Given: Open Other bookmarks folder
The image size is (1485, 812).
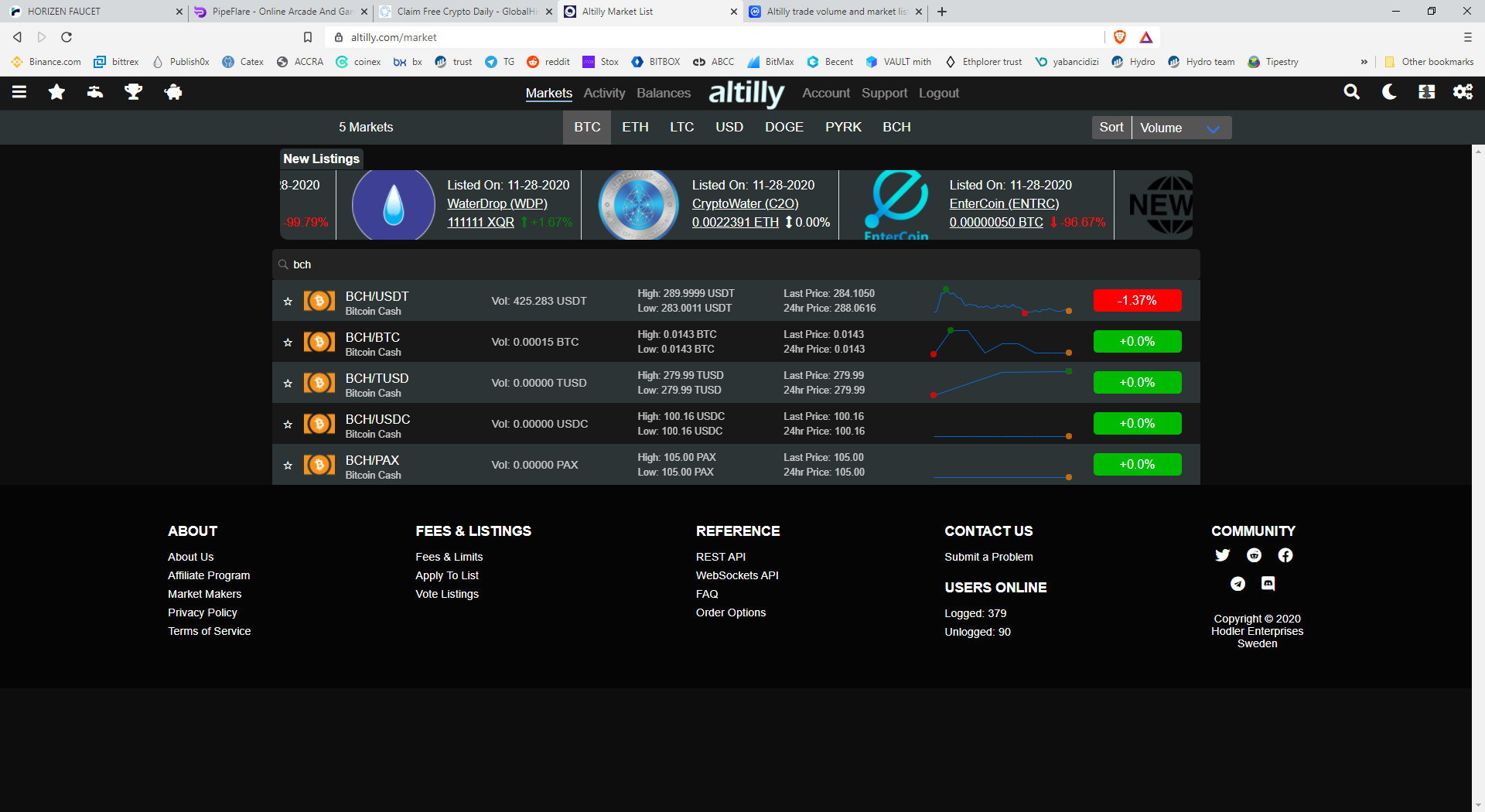Looking at the screenshot, I should click(1429, 62).
